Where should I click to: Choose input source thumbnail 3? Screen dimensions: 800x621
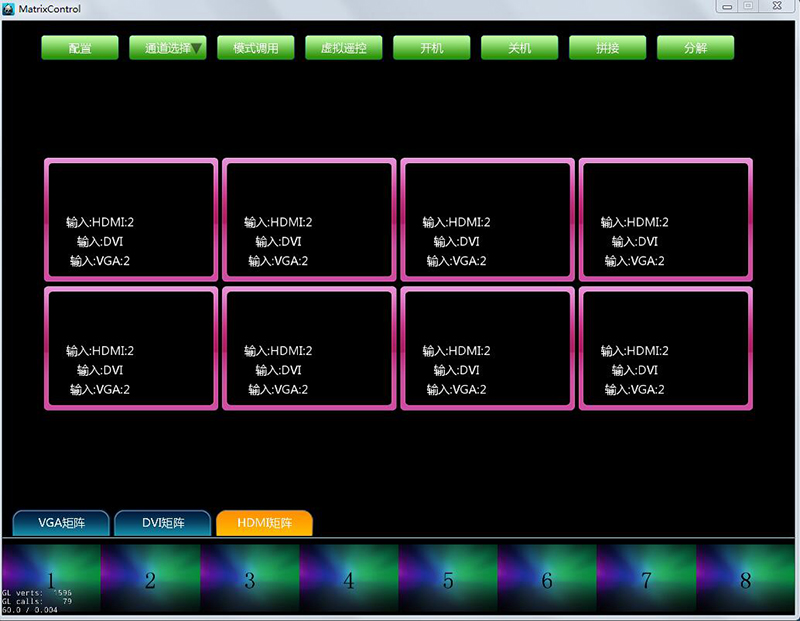coord(250,579)
